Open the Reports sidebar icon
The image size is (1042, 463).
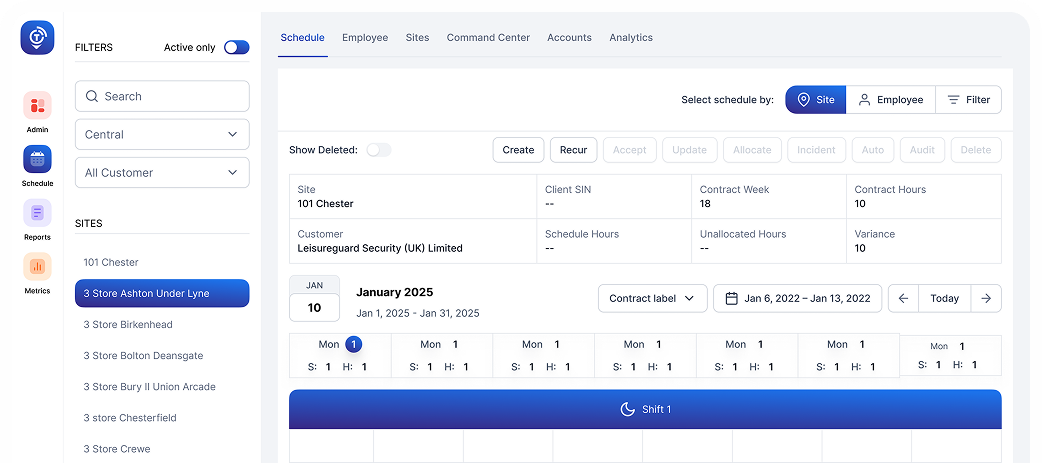click(x=37, y=213)
